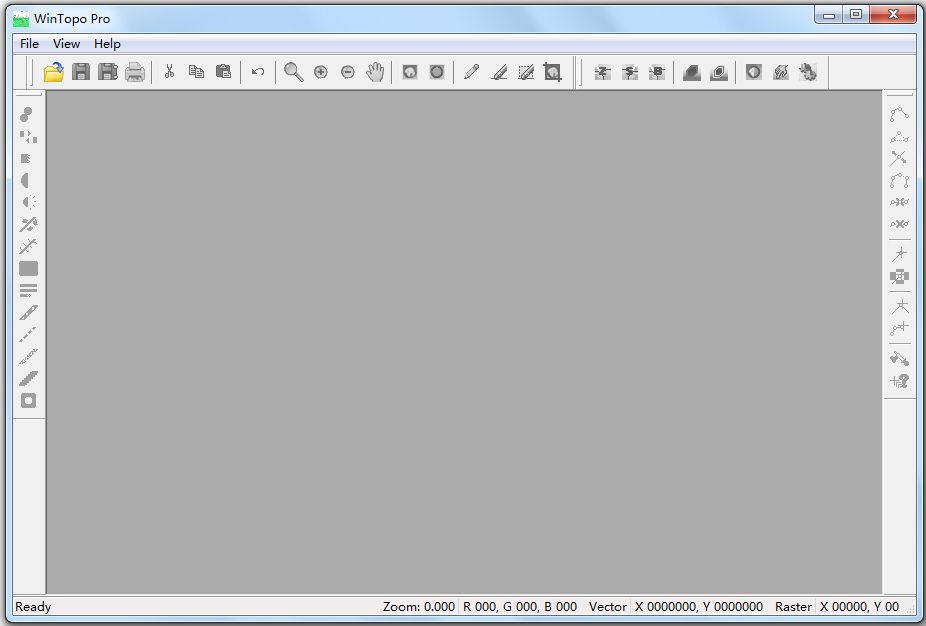Click the solid rounded rectangle icon

click(28, 269)
